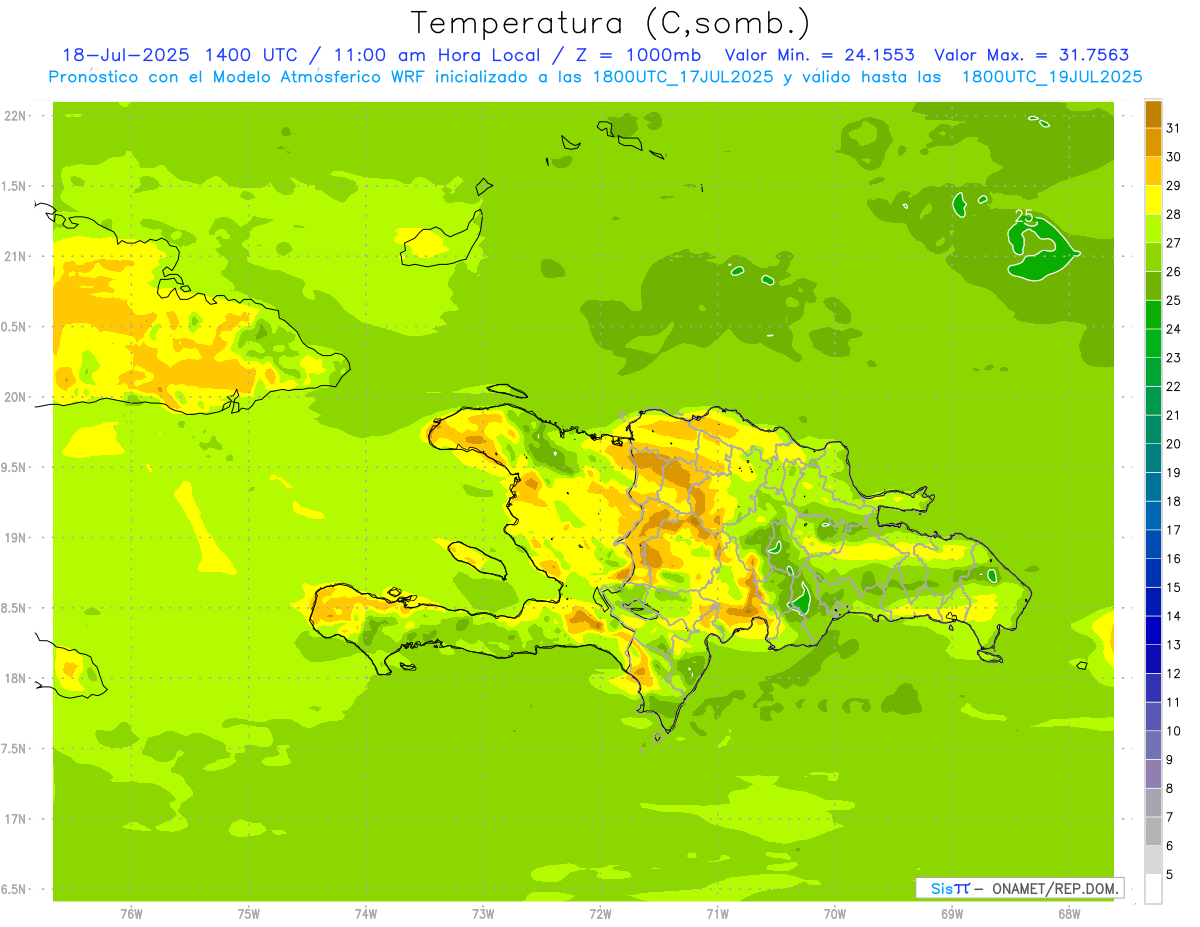
Task: Click the legend scale value "29"
Action: point(1174,185)
